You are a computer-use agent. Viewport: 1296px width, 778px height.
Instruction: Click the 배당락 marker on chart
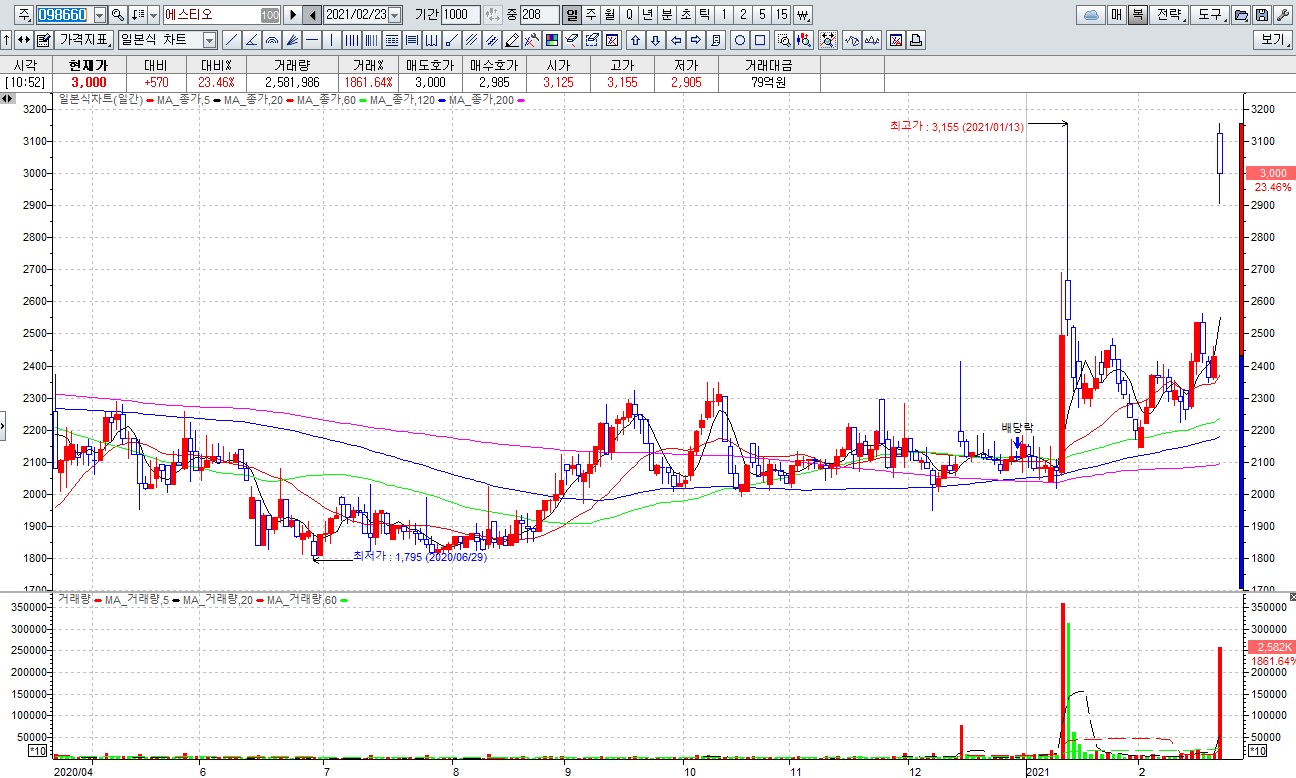tap(1017, 427)
